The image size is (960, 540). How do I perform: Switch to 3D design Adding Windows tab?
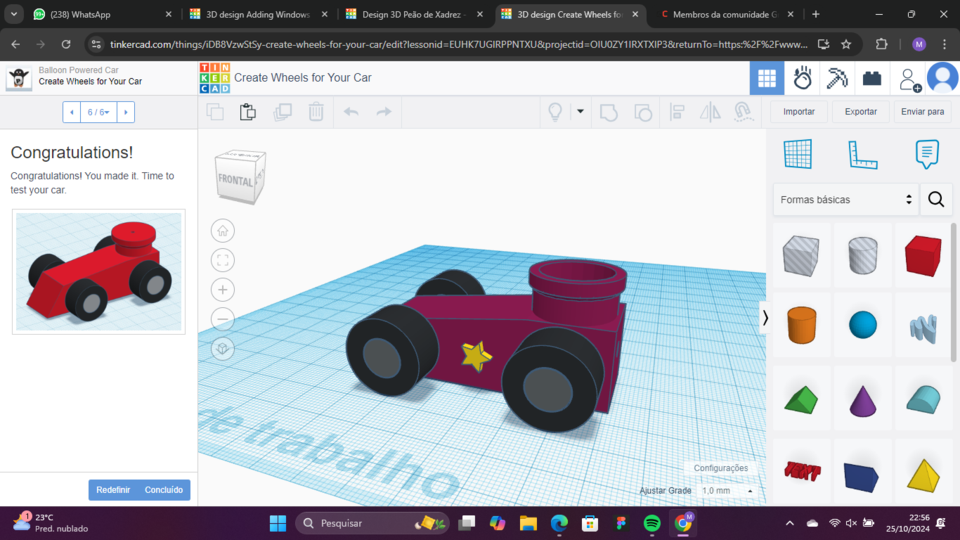(x=258, y=14)
